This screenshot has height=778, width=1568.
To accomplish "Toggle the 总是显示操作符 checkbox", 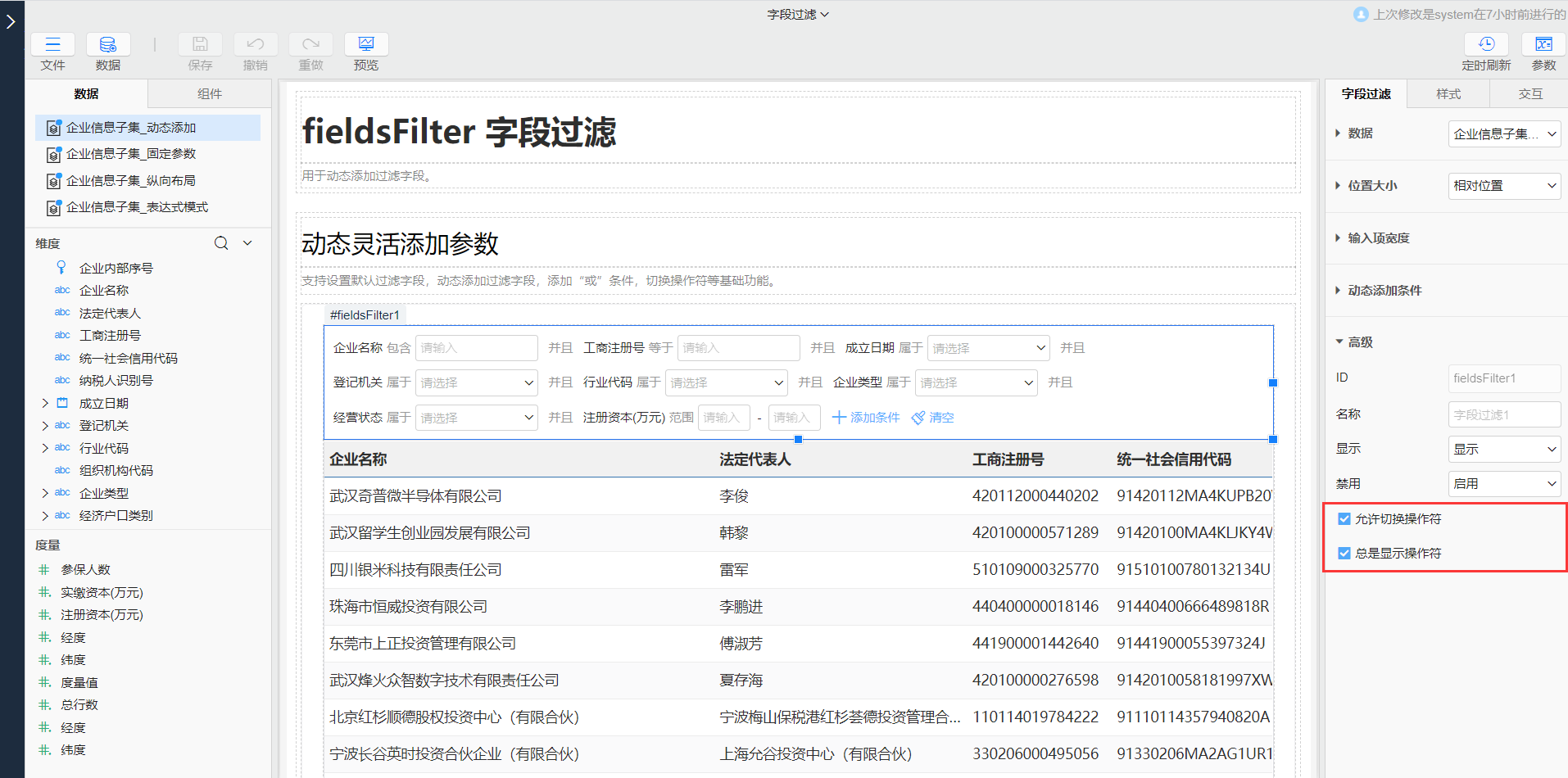I will 1344,553.
